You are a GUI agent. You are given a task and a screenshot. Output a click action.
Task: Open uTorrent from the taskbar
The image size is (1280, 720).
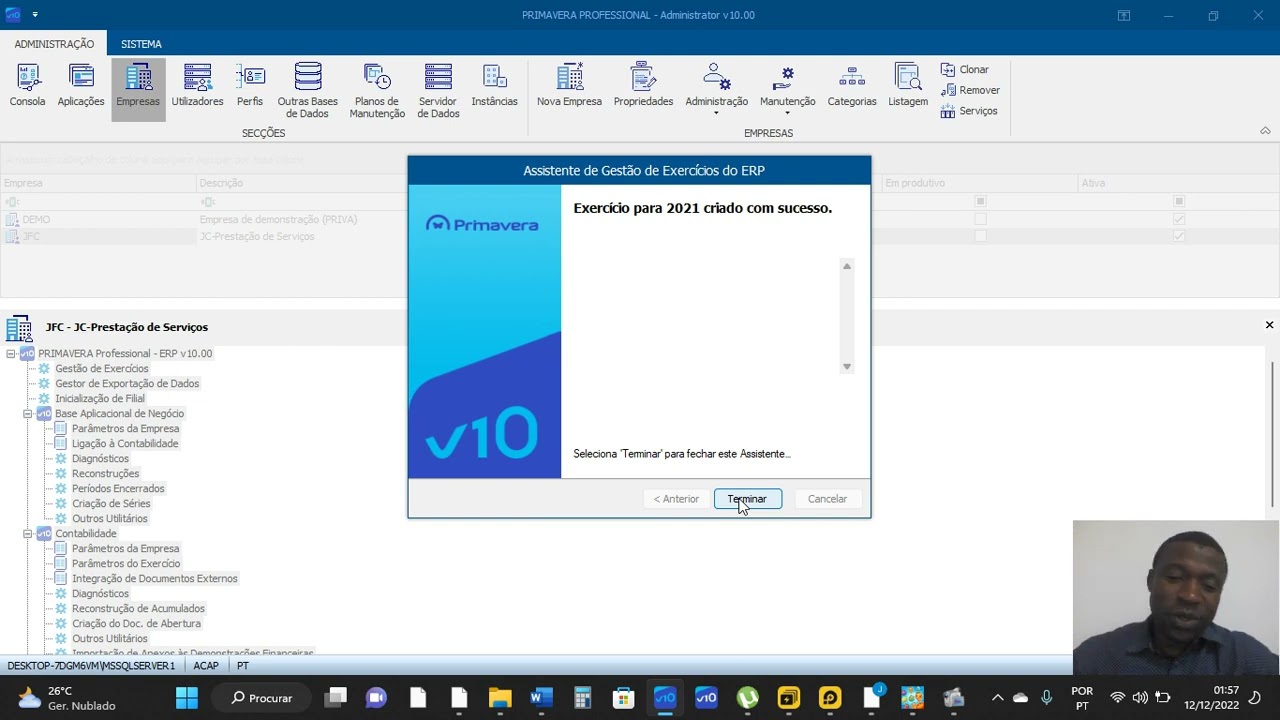(x=747, y=698)
